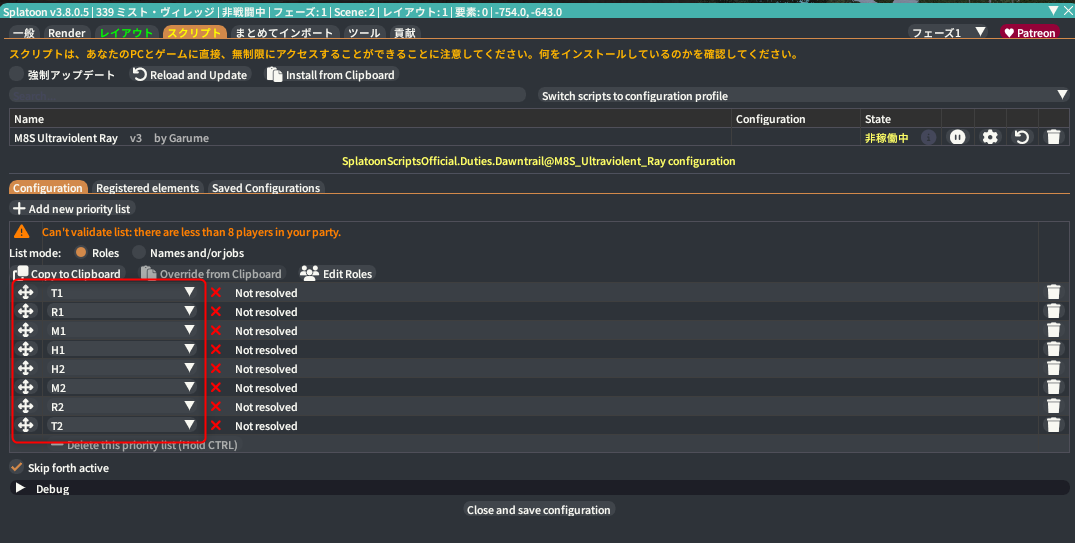Screen dimensions: 1075x543
Task: Open the フェーズ1 phase dropdown
Action: 947,32
